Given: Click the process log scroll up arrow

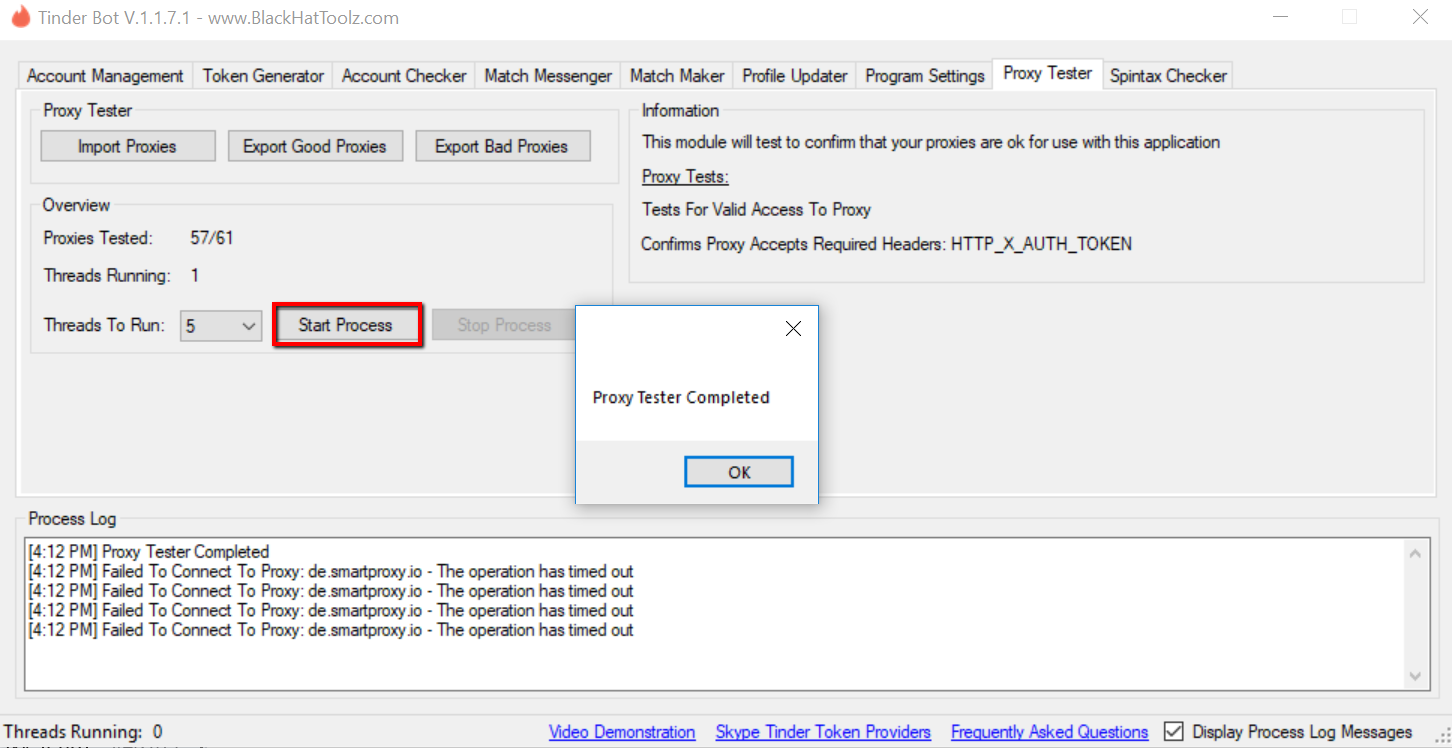Looking at the screenshot, I should (1415, 553).
